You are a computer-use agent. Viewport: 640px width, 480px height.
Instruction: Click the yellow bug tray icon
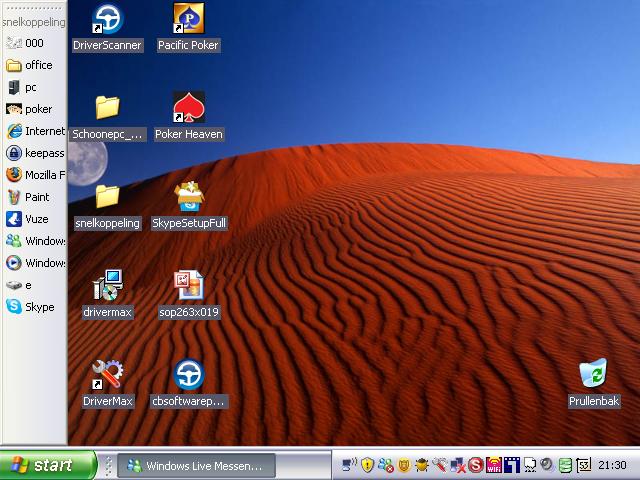[422, 464]
